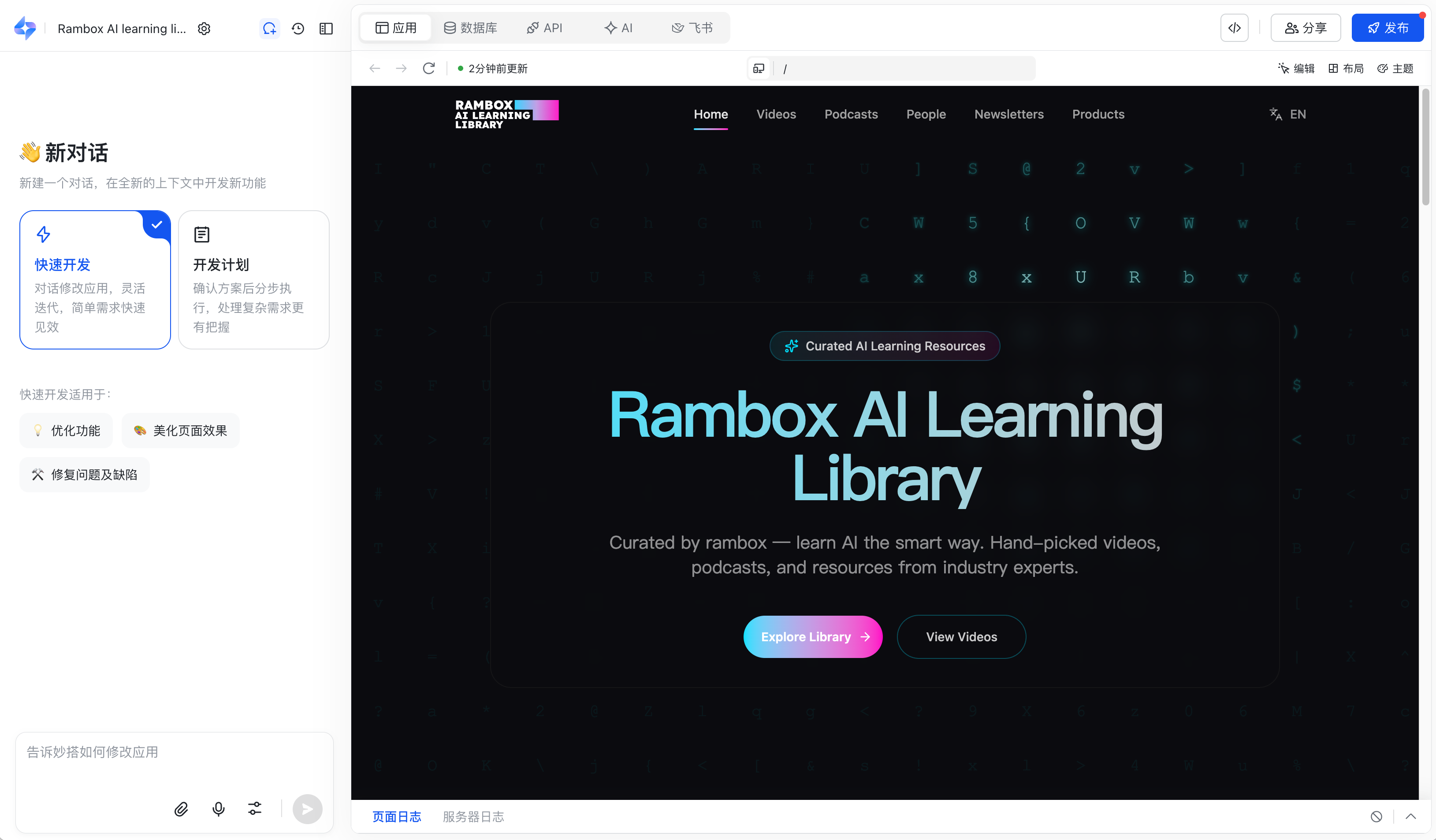The height and width of the screenshot is (840, 1436).
Task: Collapse the left chat side panel
Action: (x=326, y=29)
